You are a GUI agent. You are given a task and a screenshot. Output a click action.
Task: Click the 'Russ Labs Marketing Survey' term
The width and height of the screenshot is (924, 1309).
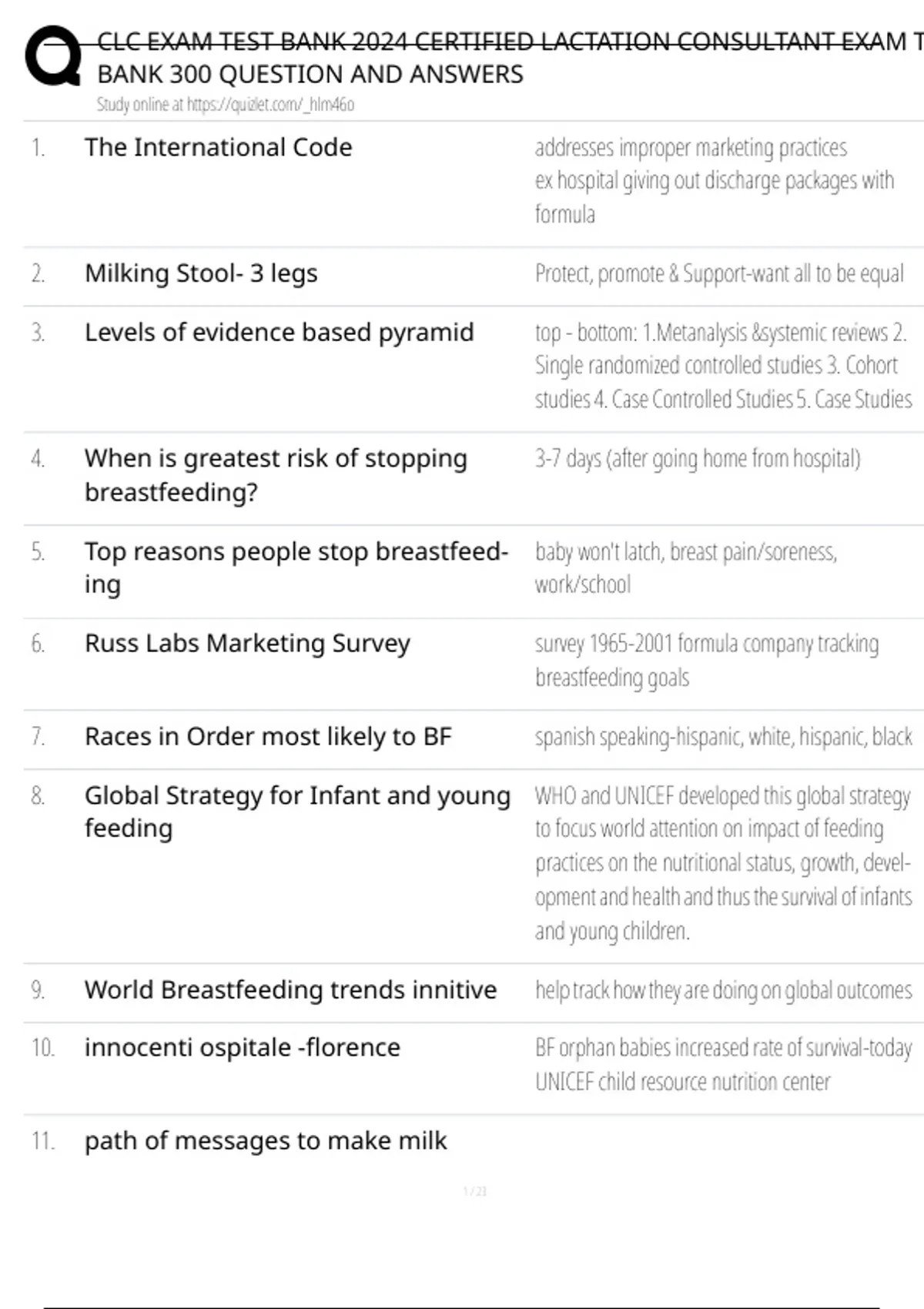[247, 644]
